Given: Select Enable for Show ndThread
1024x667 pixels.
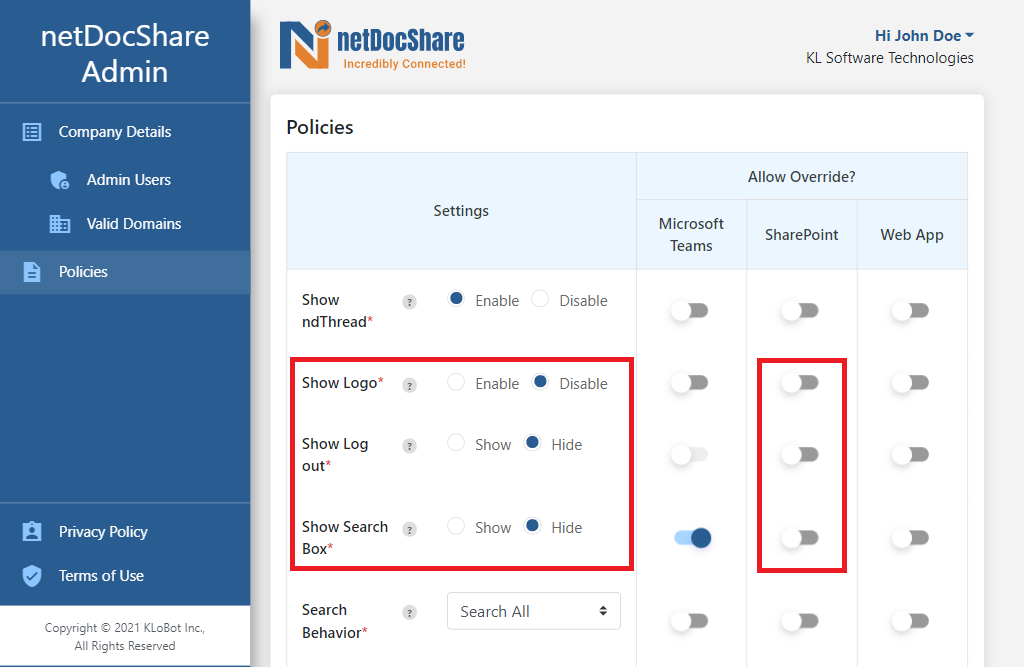Looking at the screenshot, I should coord(456,299).
